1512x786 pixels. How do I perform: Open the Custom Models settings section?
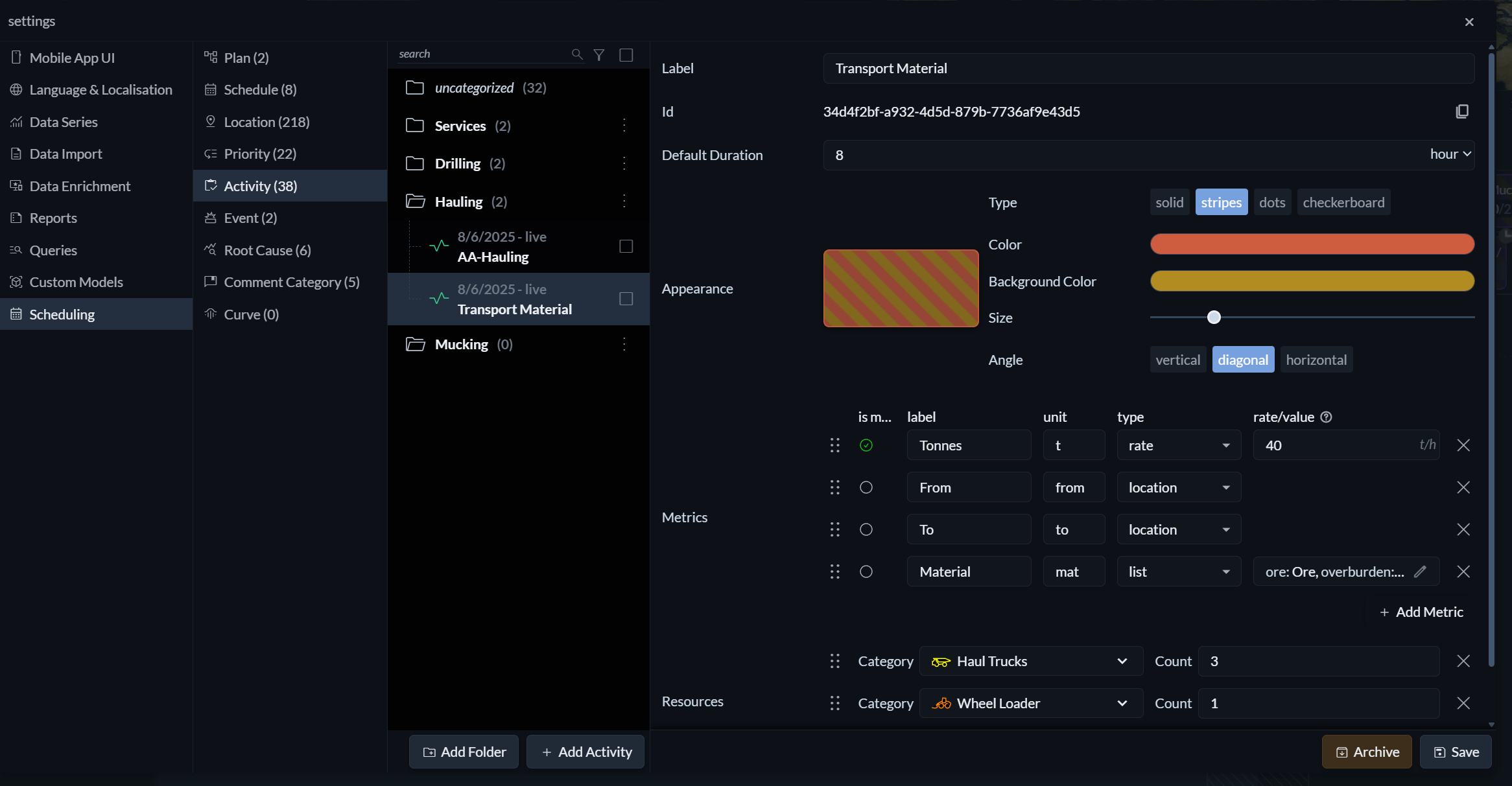[96, 282]
